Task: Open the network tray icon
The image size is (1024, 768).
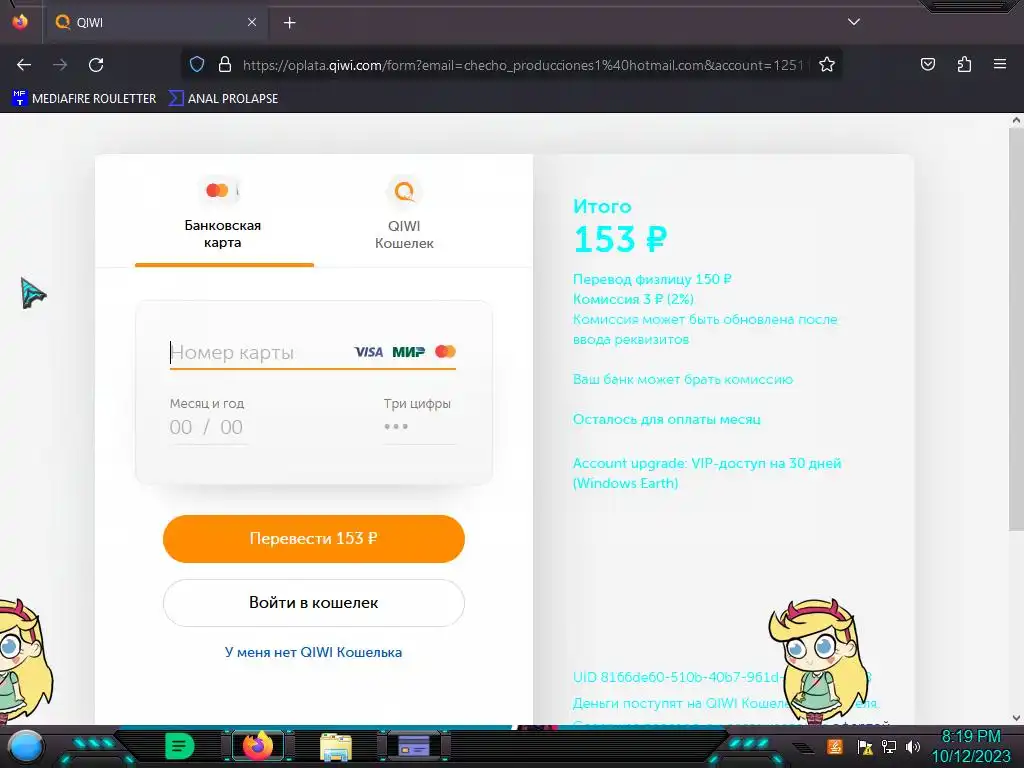Action: 889,746
